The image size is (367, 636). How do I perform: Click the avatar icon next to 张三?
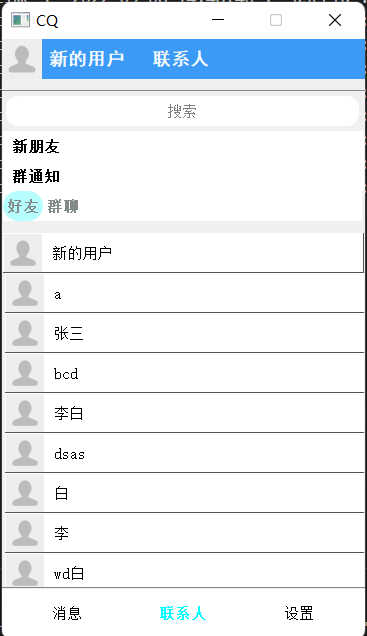point(25,333)
